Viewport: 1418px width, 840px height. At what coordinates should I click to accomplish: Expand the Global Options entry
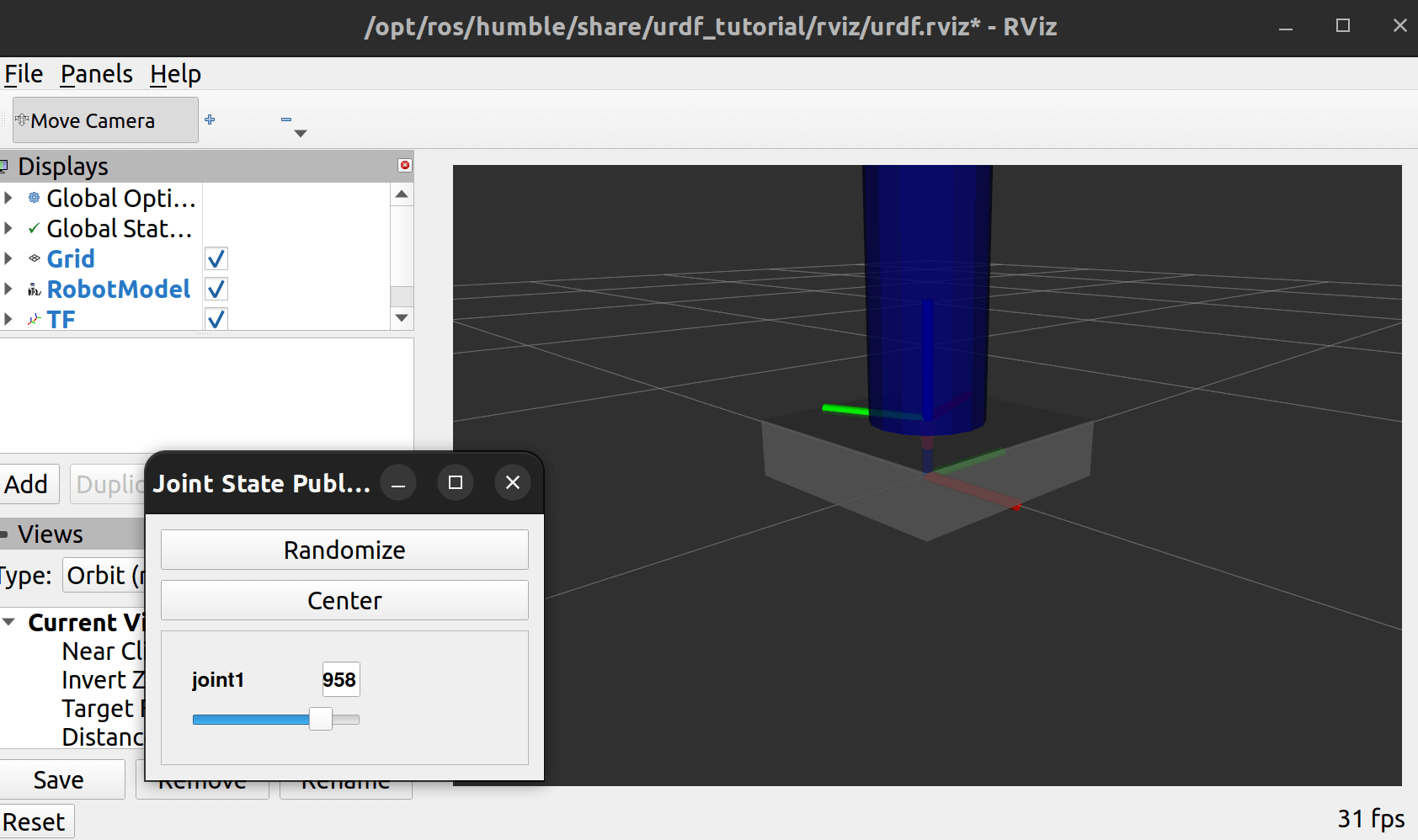click(8, 198)
